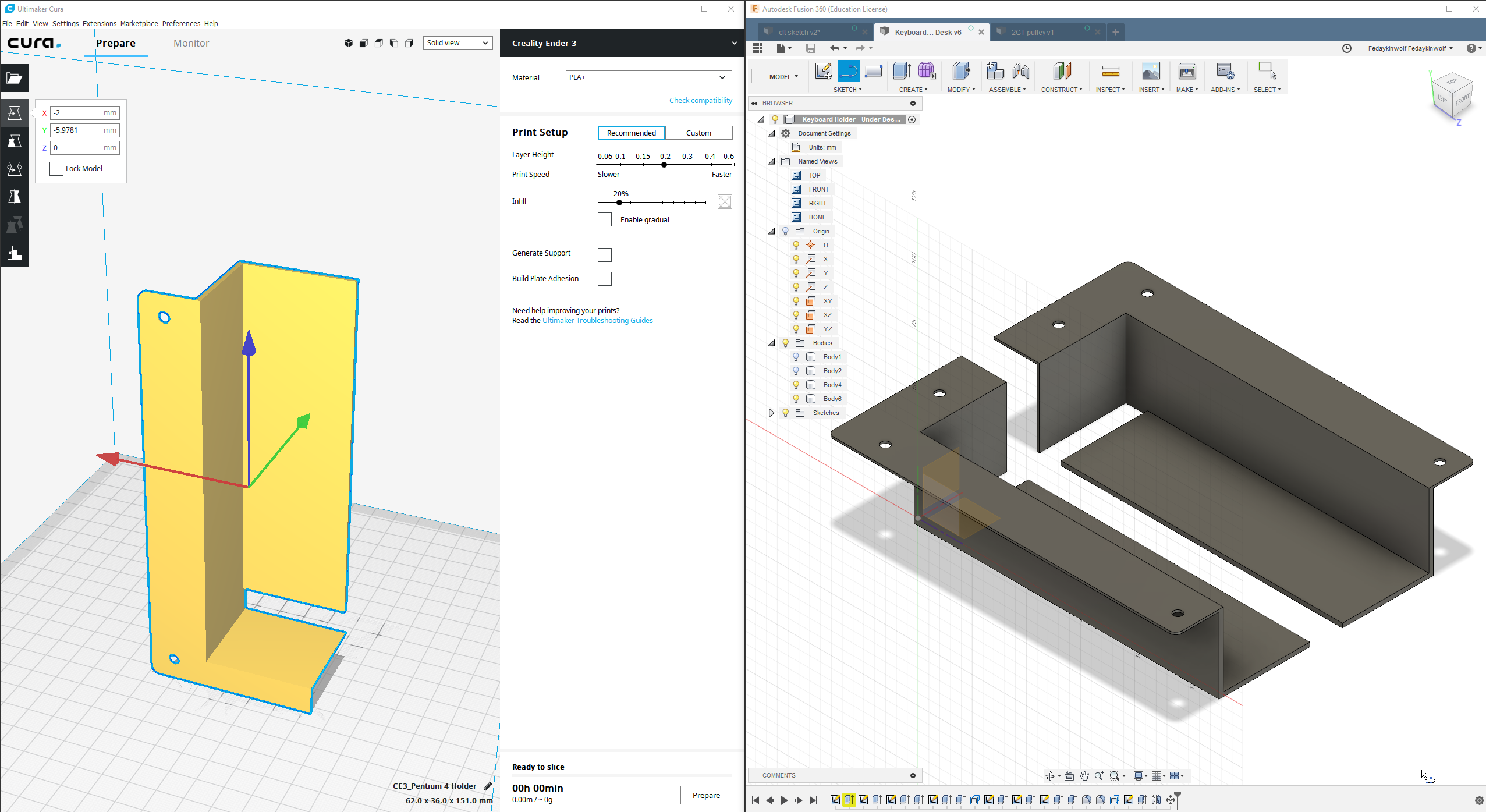Check the Build Plate Adhesion box

click(605, 279)
